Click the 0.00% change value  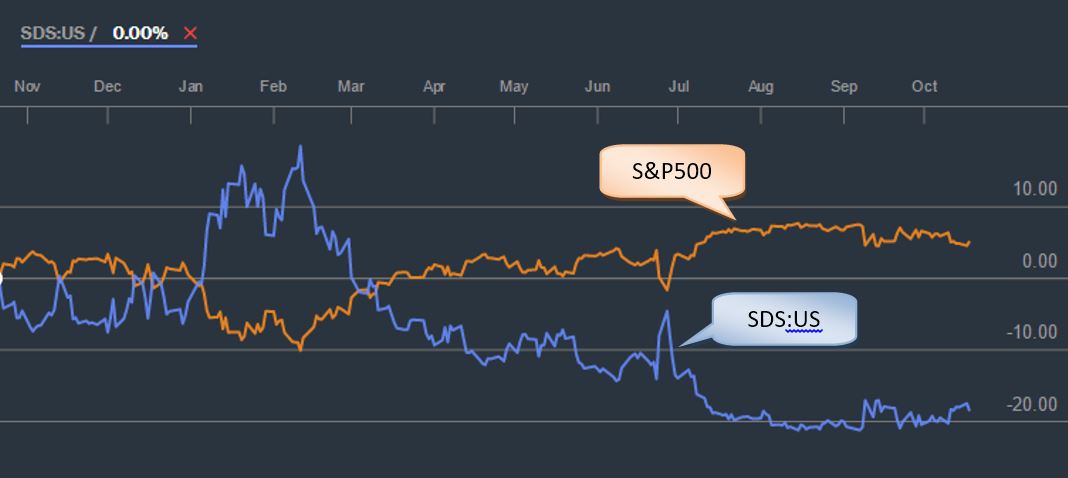click(x=140, y=33)
